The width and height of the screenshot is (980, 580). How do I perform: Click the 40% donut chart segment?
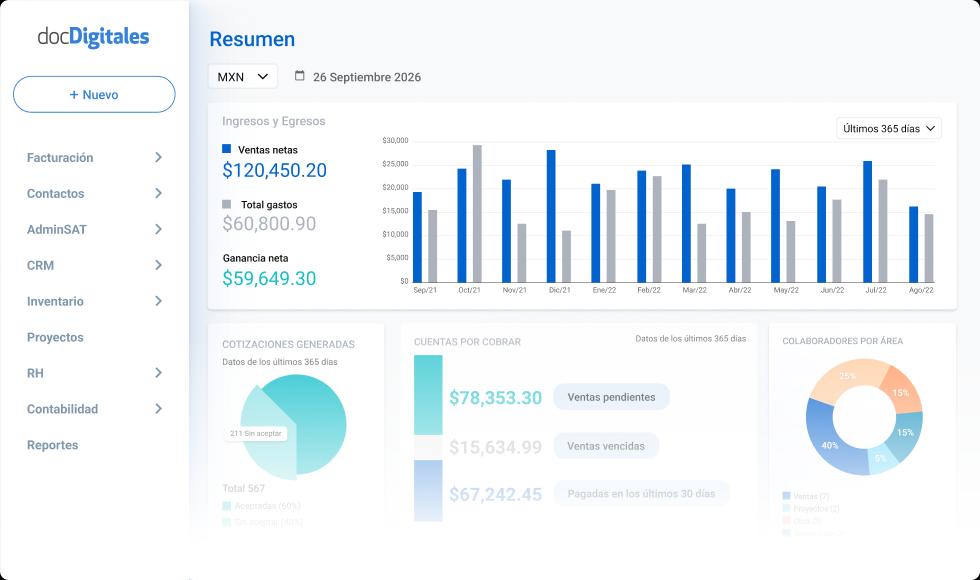tap(830, 445)
